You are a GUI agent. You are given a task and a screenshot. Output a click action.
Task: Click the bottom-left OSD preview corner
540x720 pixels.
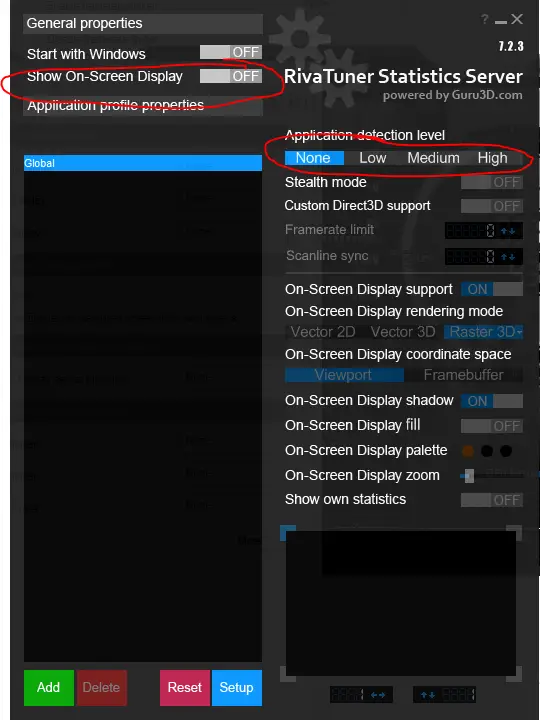point(288,674)
